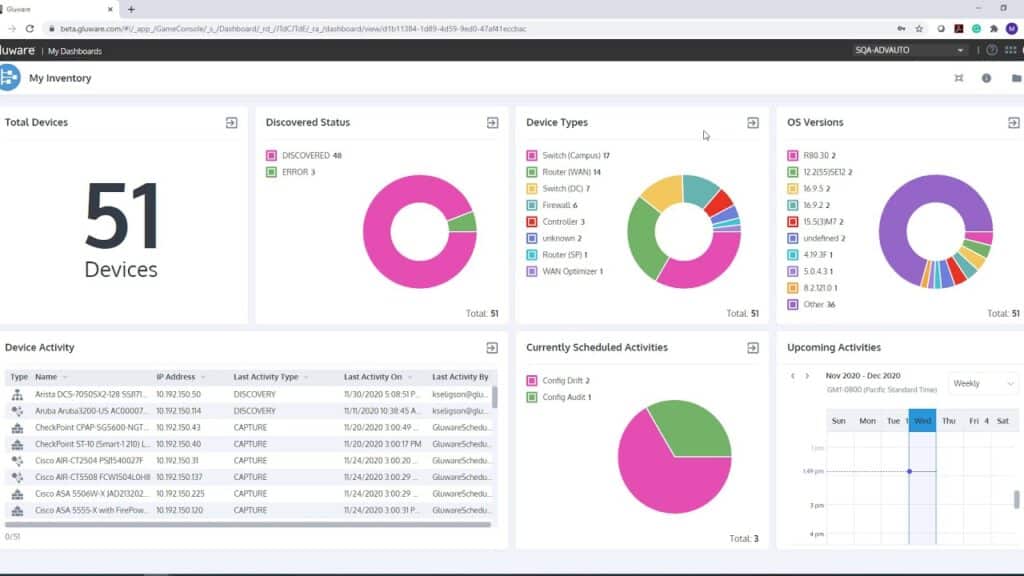The height and width of the screenshot is (576, 1024).
Task: Open the folder icon at the top right
Action: 1015,77
